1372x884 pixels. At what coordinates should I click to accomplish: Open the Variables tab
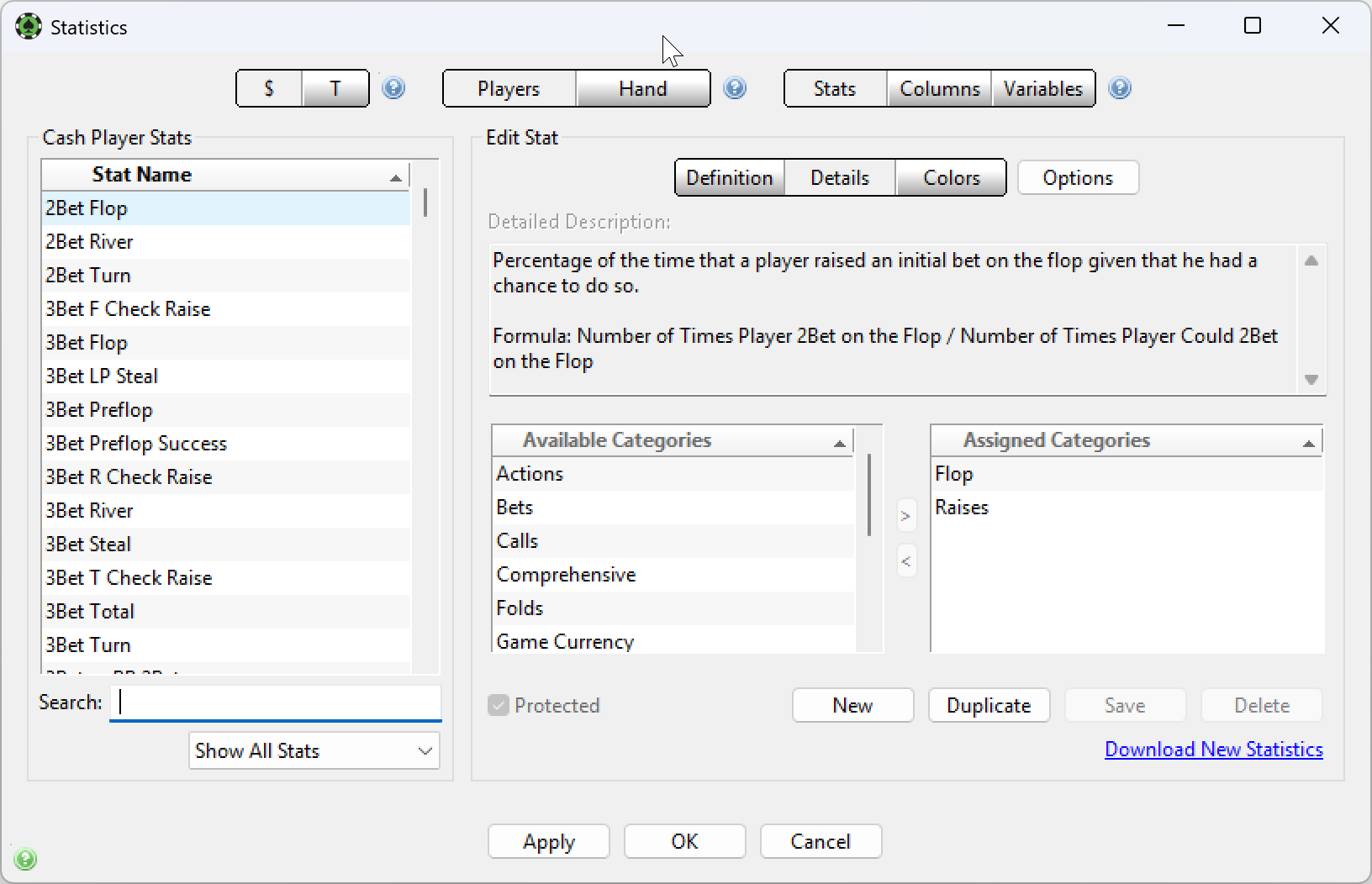[1043, 88]
